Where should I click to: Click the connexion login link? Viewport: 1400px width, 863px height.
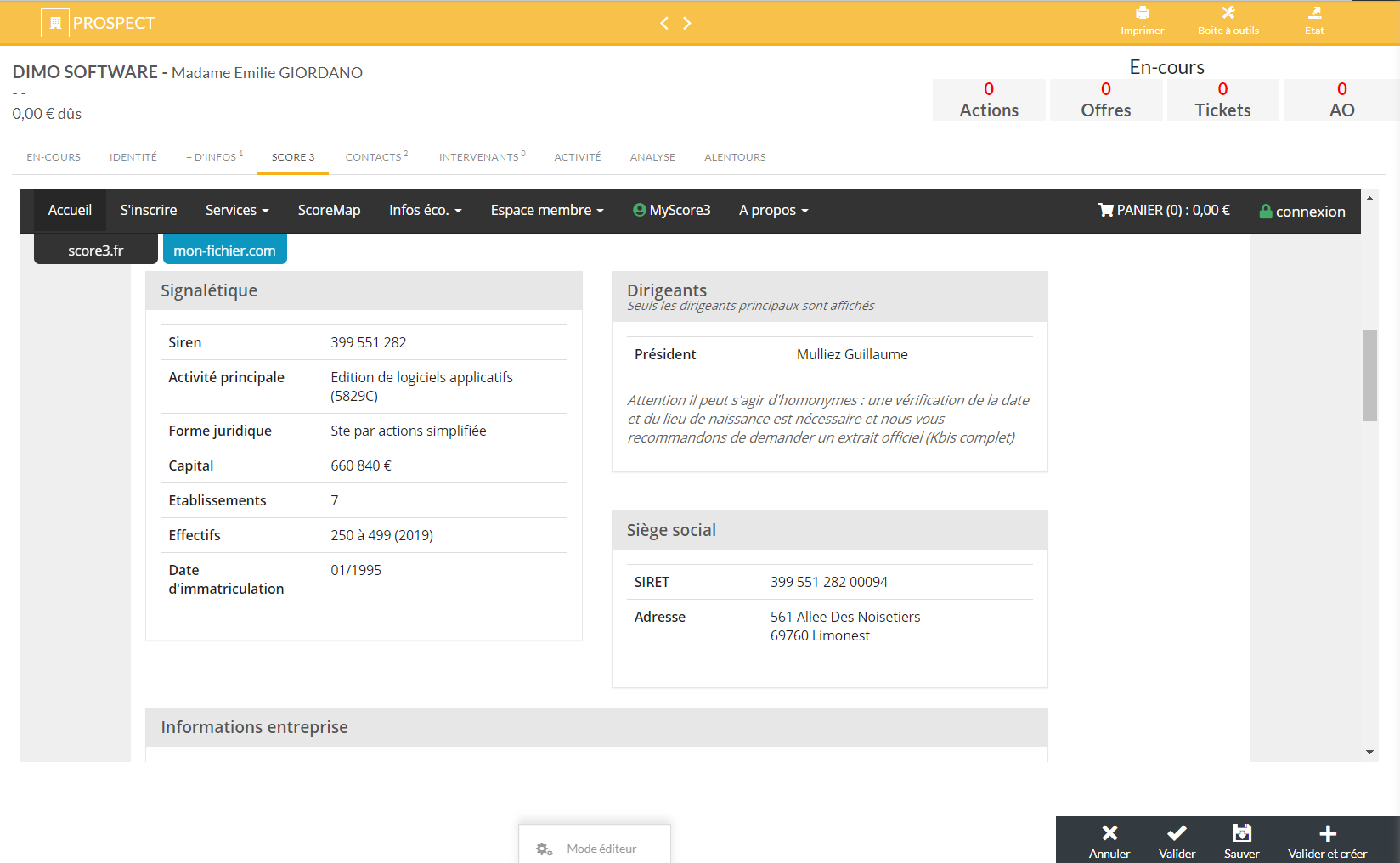pyautogui.click(x=1302, y=212)
